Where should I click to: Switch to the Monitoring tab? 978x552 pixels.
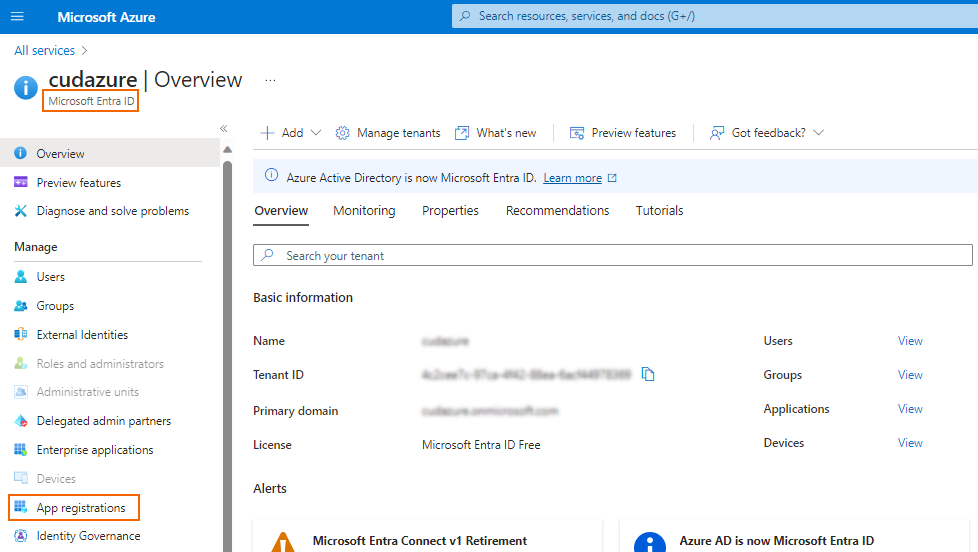pyautogui.click(x=364, y=211)
